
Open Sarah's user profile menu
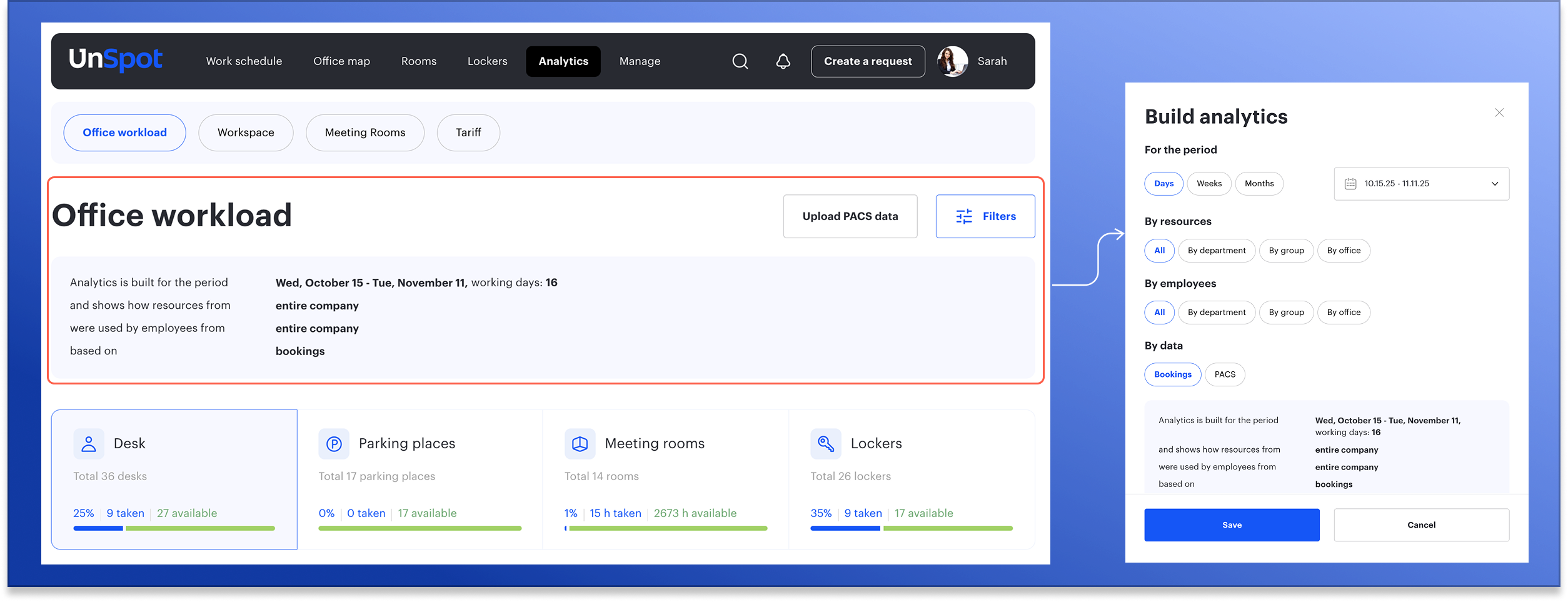click(972, 61)
